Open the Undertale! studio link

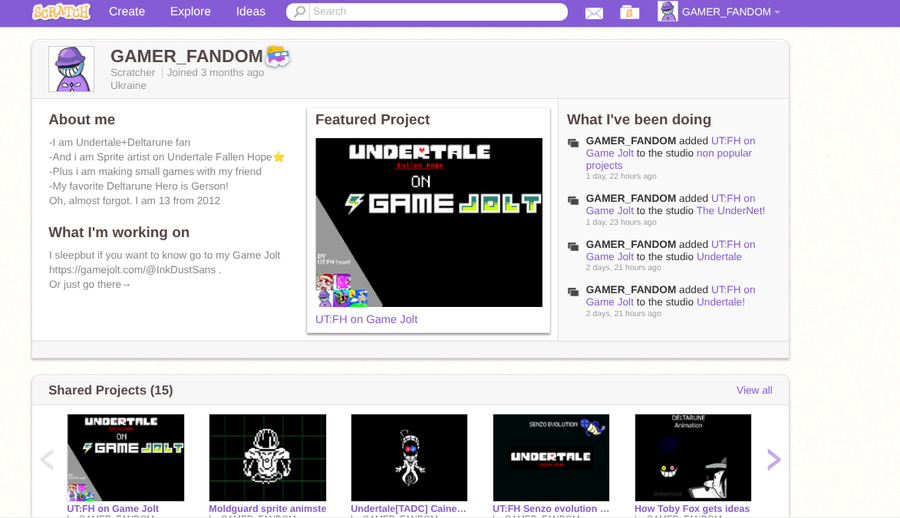coord(720,302)
